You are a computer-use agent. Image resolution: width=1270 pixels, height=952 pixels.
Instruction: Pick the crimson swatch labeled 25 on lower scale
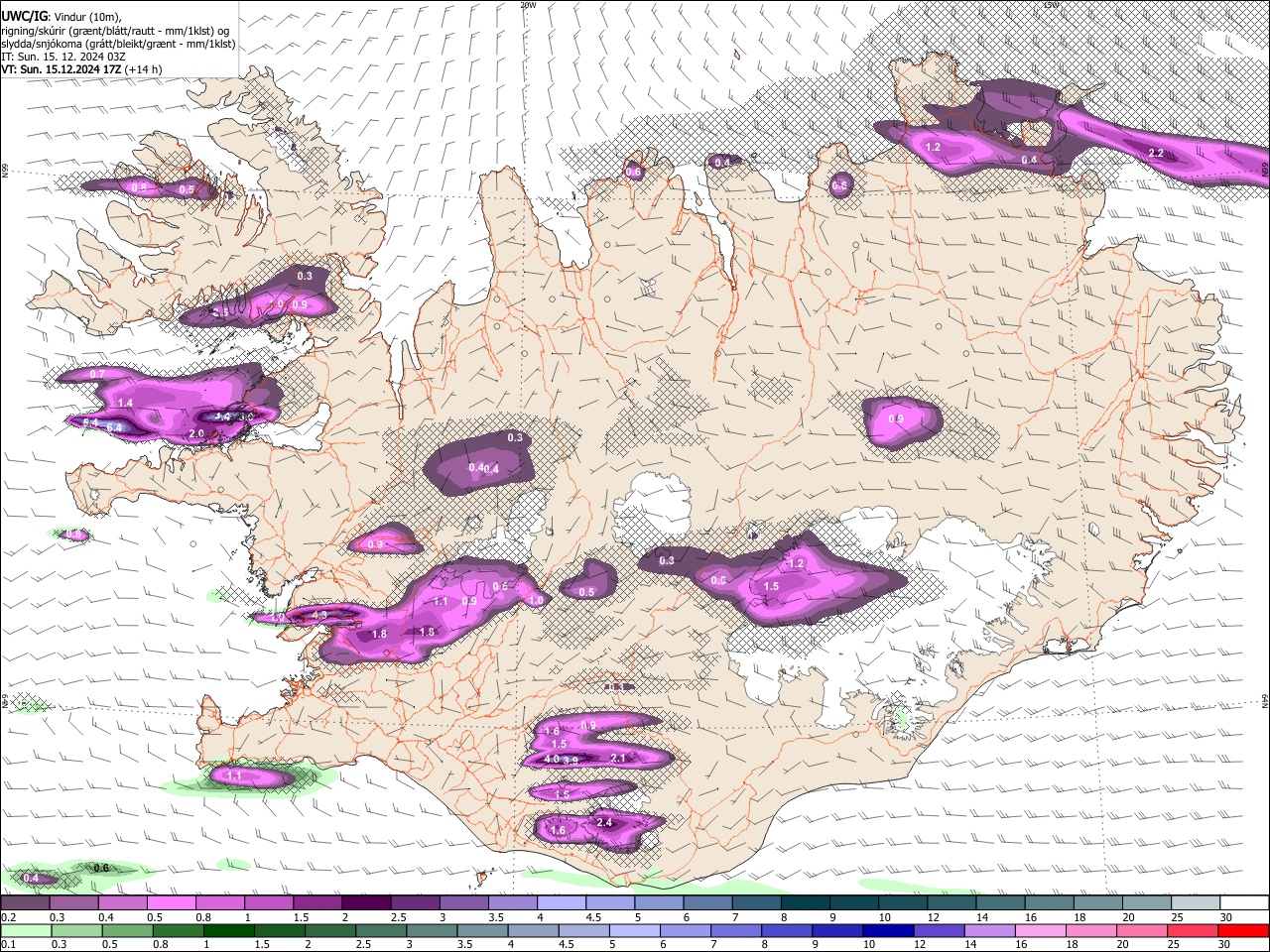point(1194,930)
